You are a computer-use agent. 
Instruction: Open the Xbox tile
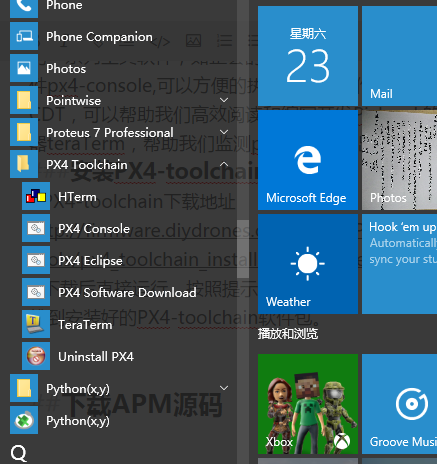tap(308, 404)
